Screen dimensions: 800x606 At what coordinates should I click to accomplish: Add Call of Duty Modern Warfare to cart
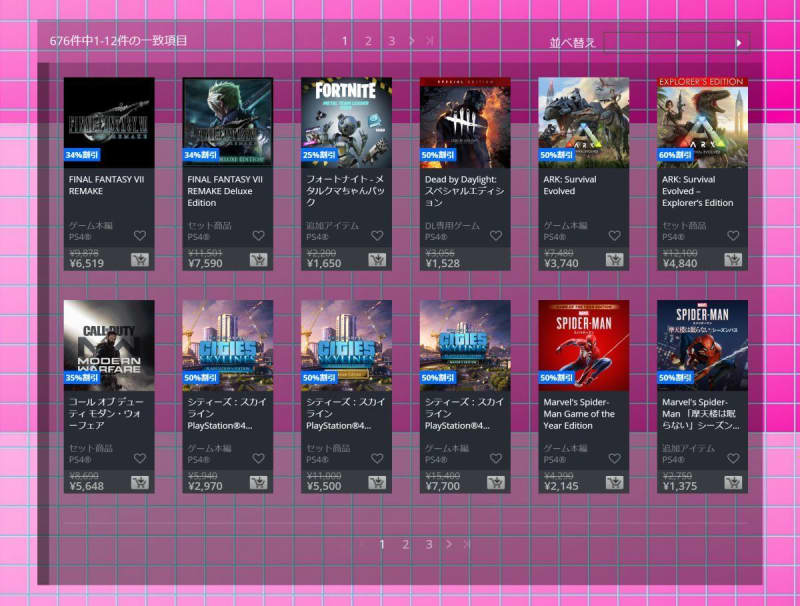tap(139, 483)
